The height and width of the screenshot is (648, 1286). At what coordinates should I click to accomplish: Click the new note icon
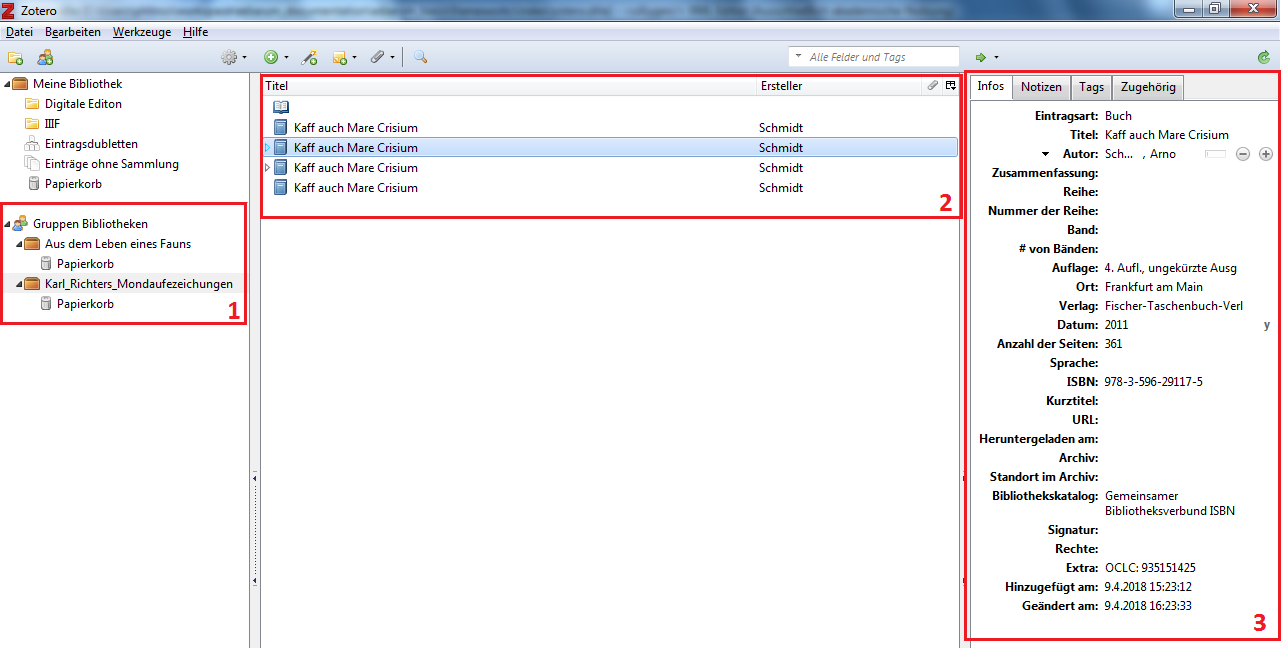pyautogui.click(x=339, y=58)
